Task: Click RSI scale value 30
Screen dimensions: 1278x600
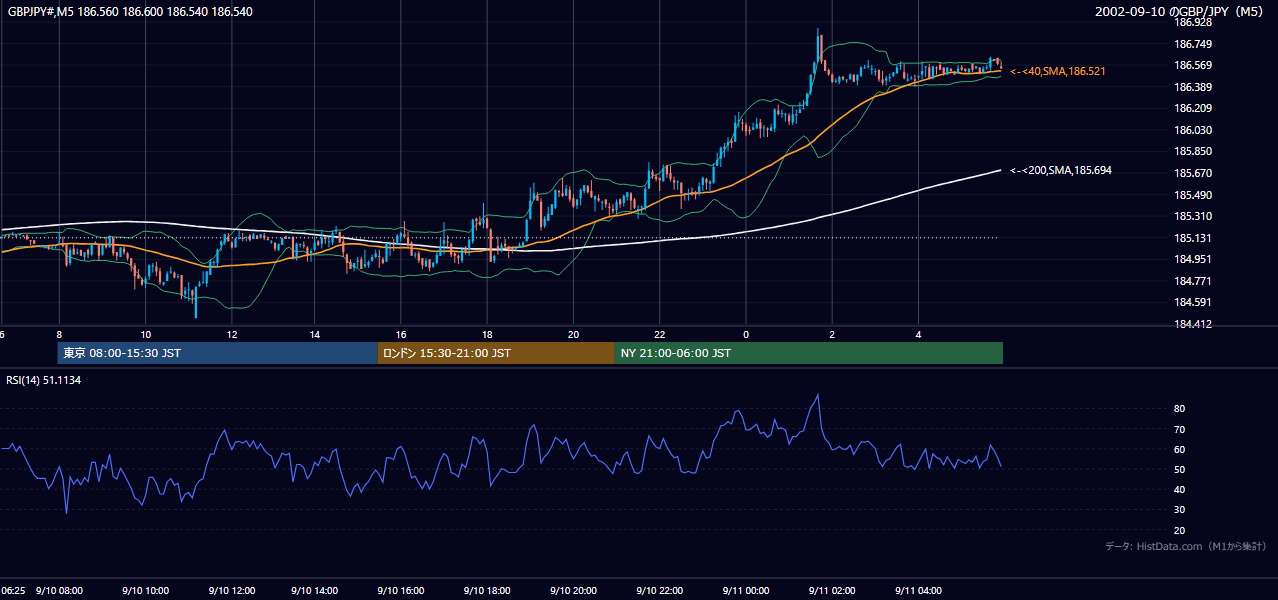Action: point(1180,510)
